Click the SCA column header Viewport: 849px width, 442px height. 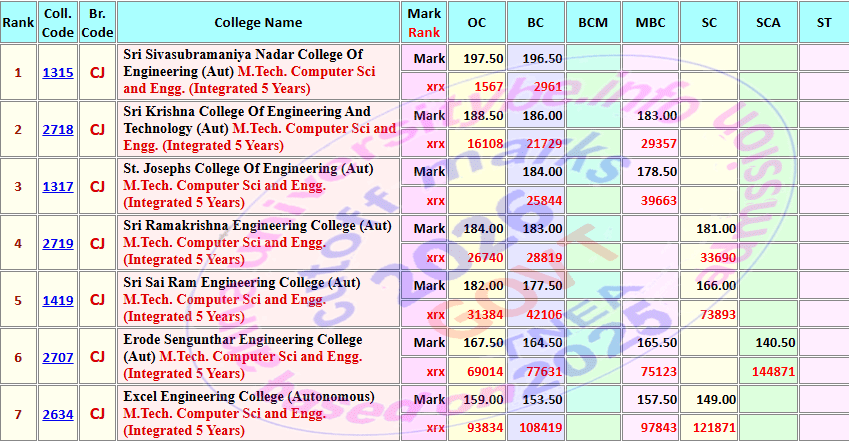(768, 22)
